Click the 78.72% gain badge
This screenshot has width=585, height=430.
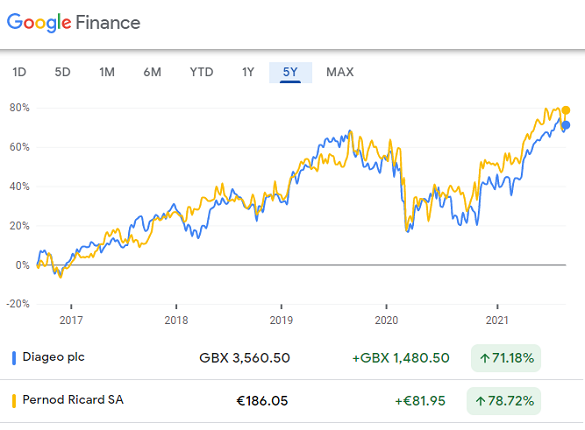point(504,401)
